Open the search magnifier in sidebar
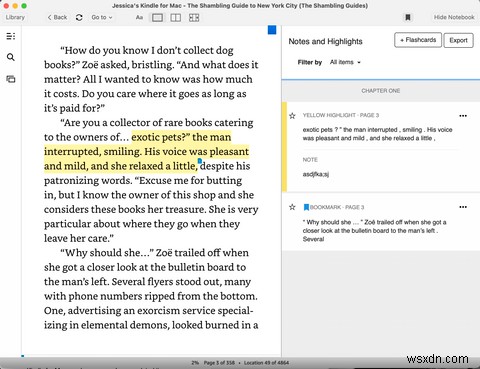Screen dimensions: 480x369 [x=11, y=57]
